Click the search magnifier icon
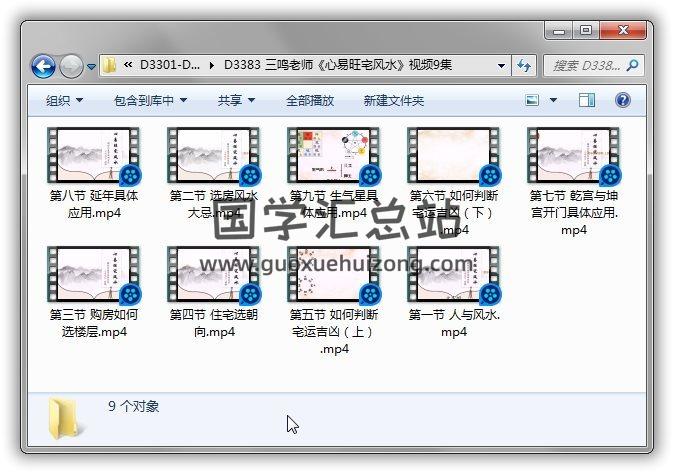The width and height of the screenshot is (674, 474). pyautogui.click(x=632, y=65)
